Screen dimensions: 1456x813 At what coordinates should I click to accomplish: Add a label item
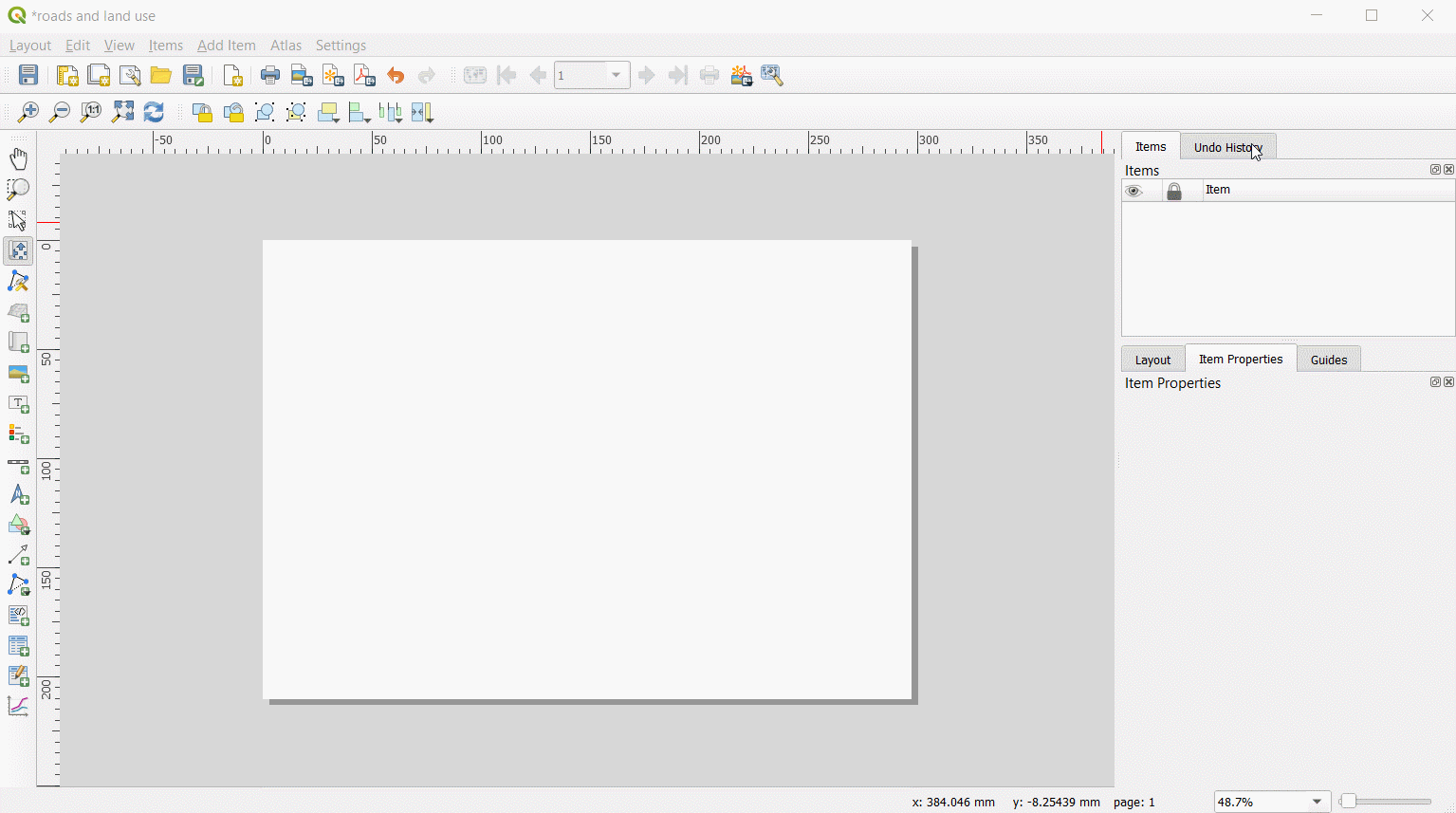[x=19, y=404]
